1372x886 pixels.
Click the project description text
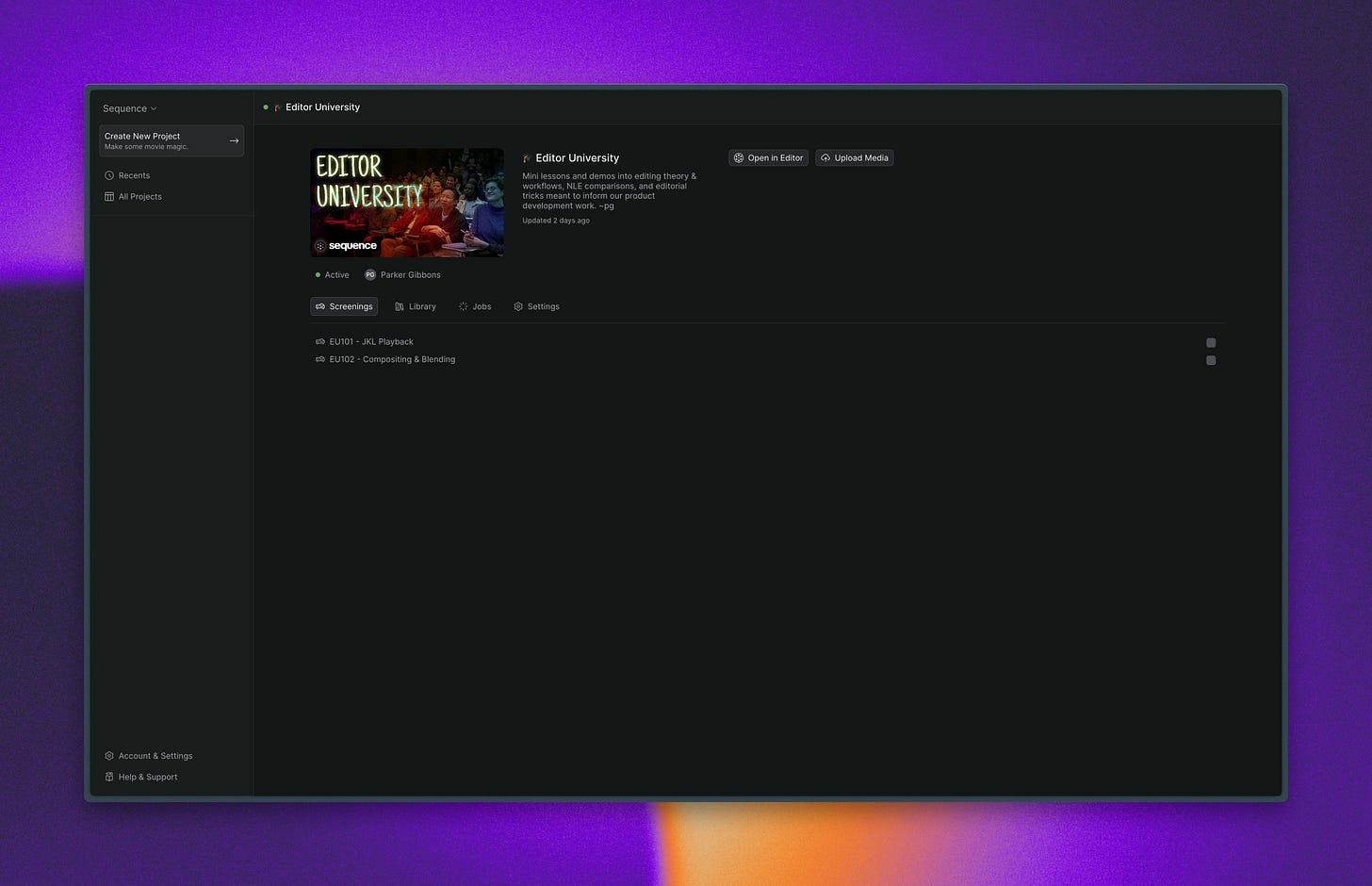click(610, 190)
